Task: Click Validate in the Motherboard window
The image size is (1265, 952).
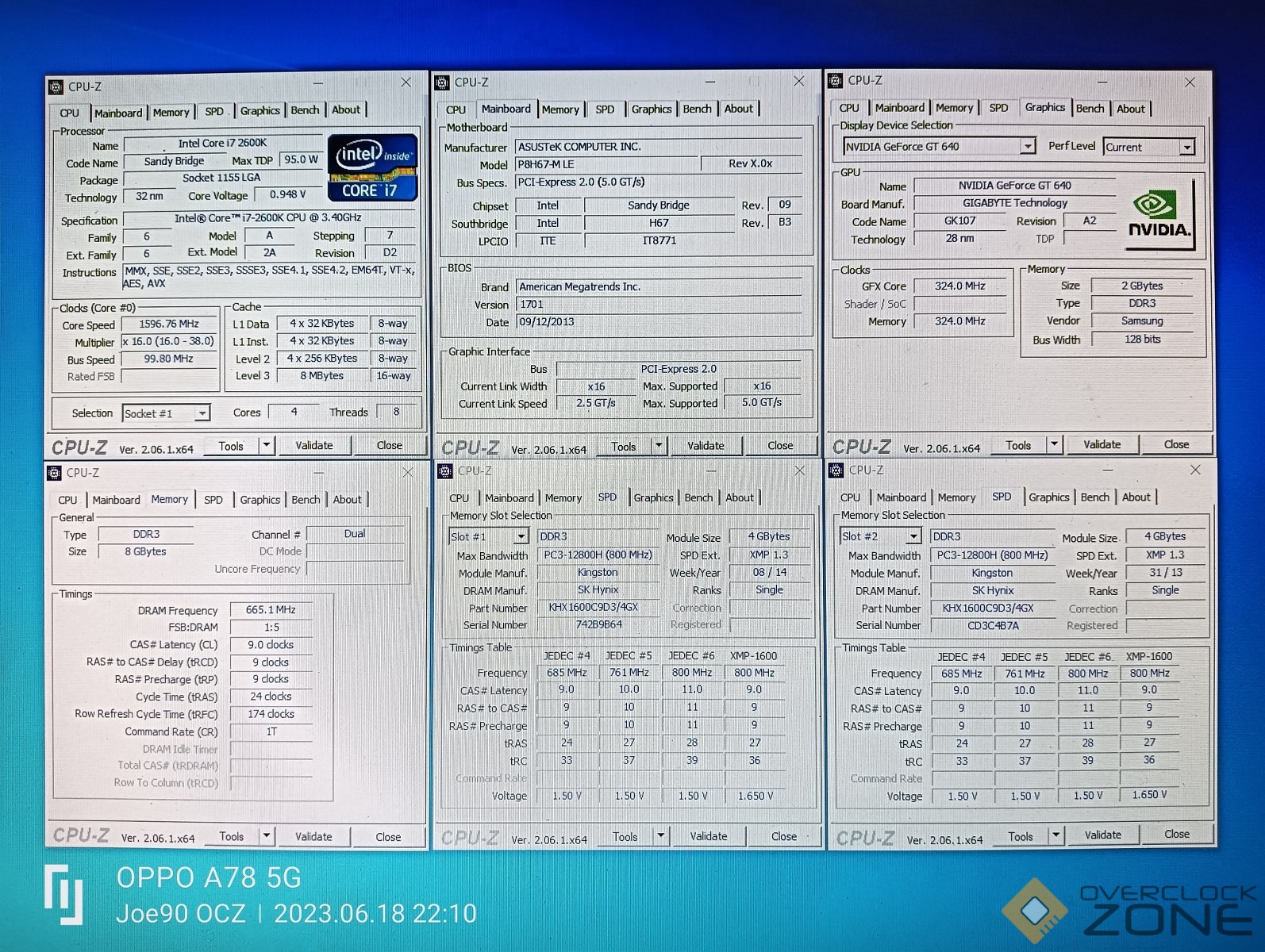Action: tap(706, 446)
